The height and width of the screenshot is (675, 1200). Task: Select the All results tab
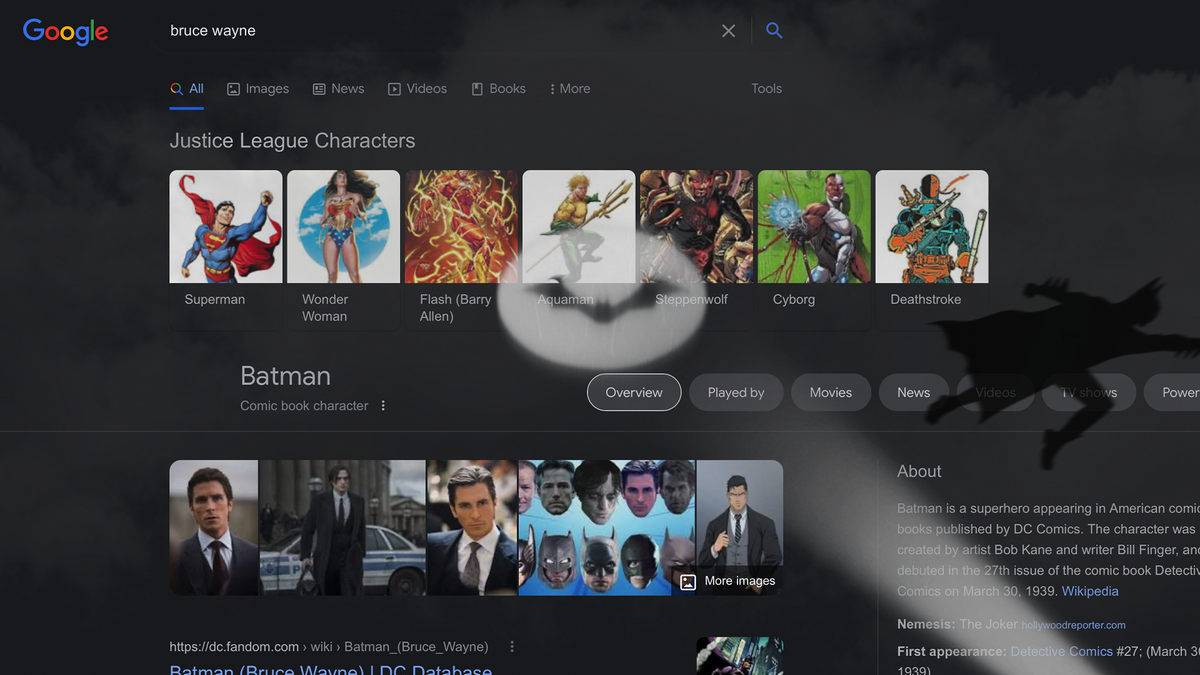tap(187, 89)
